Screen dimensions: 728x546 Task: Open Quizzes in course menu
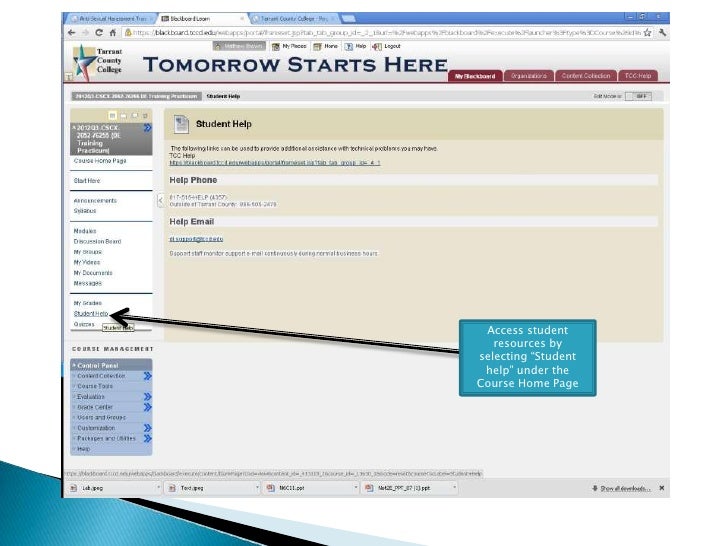pyautogui.click(x=84, y=325)
